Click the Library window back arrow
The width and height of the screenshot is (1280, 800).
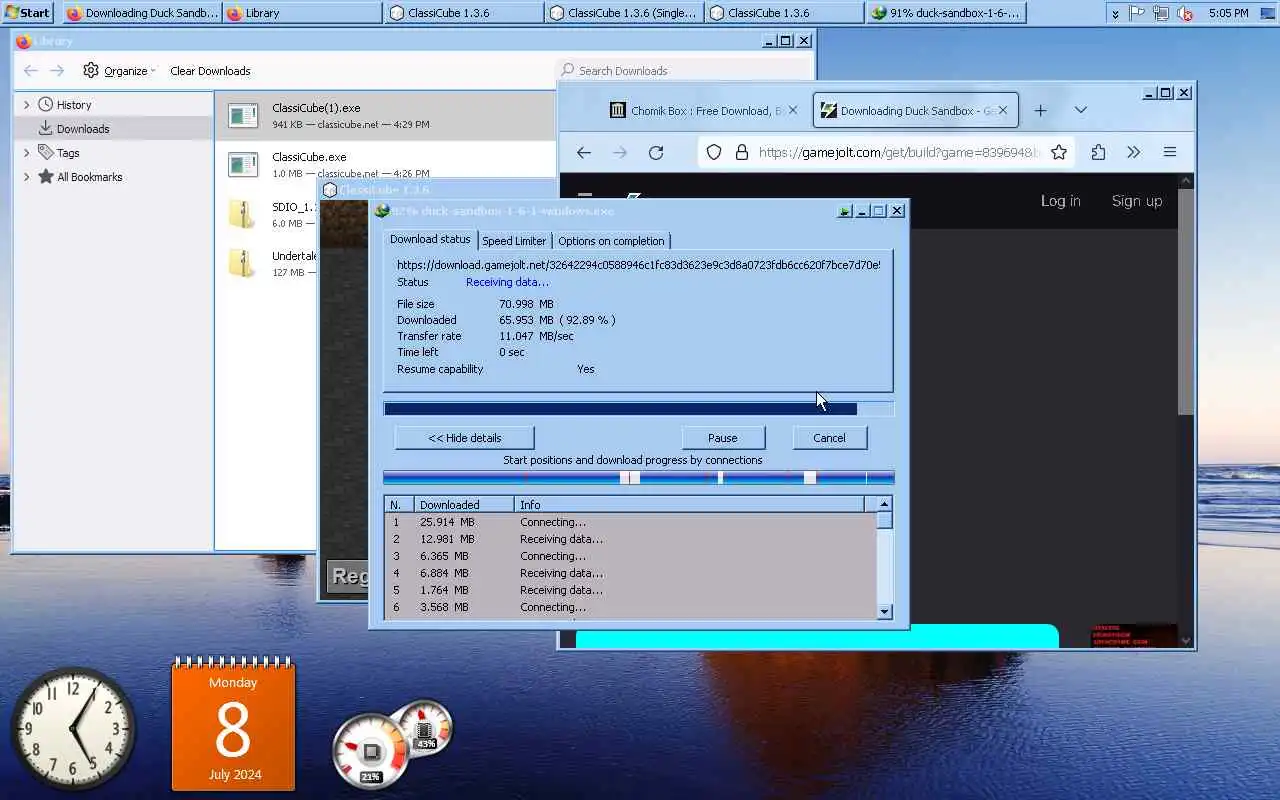pos(31,70)
